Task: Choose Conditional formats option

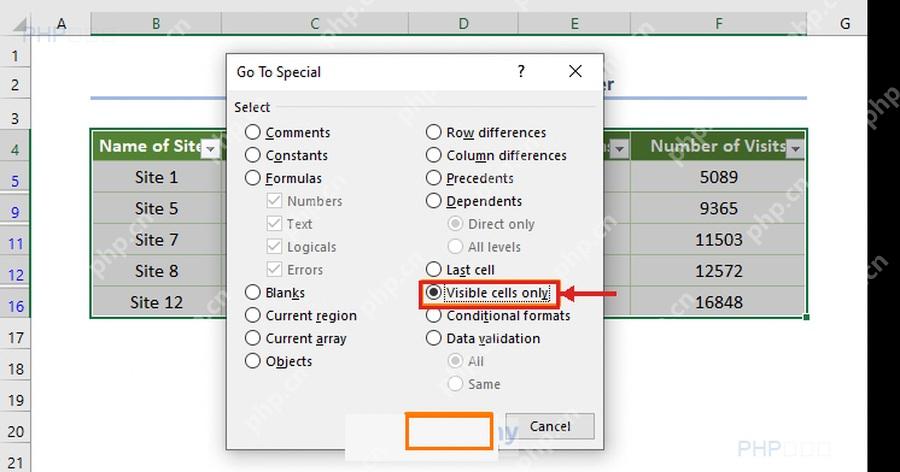Action: pos(498,316)
